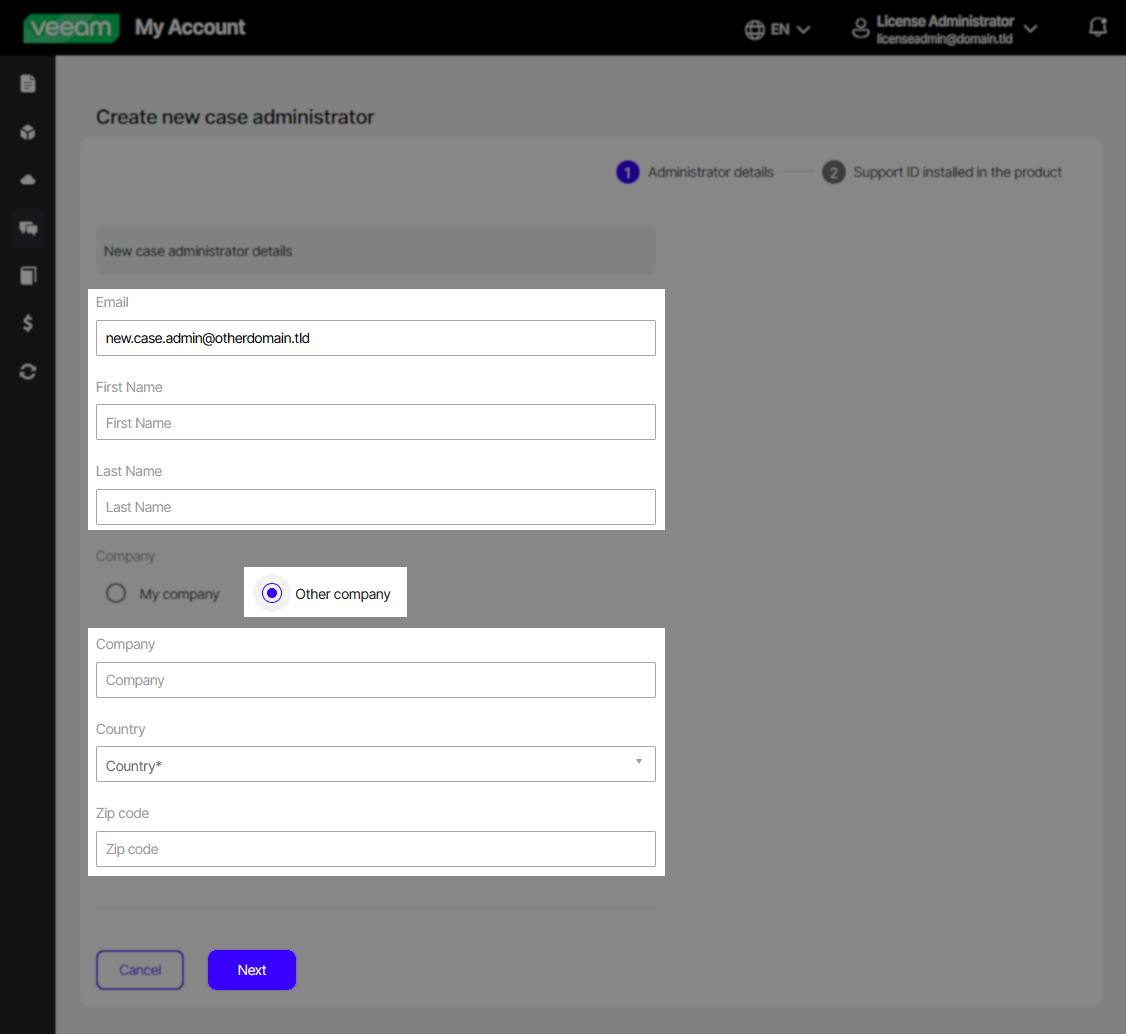Expand the EN language selector
This screenshot has width=1126, height=1034.
pyautogui.click(x=778, y=28)
